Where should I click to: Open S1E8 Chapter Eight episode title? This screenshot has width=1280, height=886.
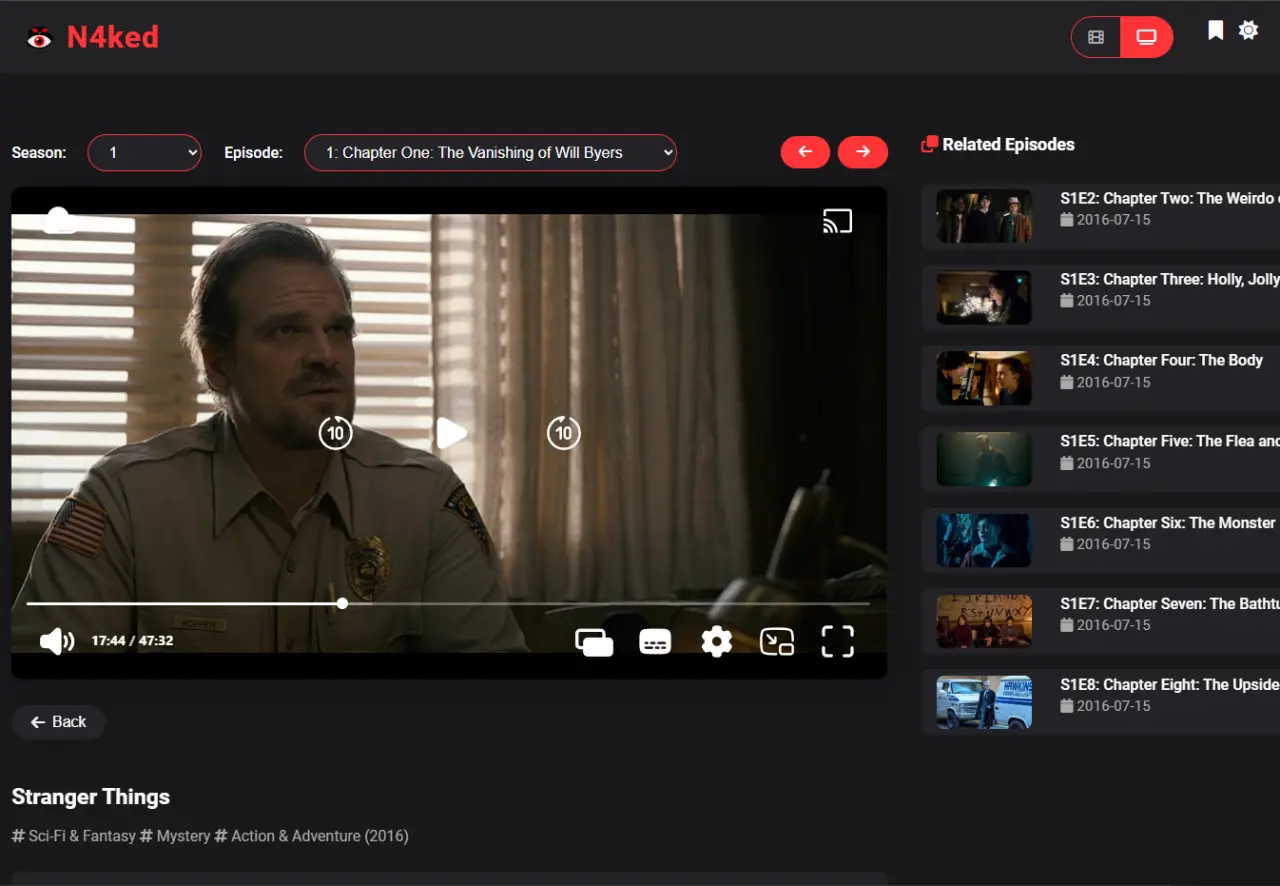pyautogui.click(x=1169, y=684)
